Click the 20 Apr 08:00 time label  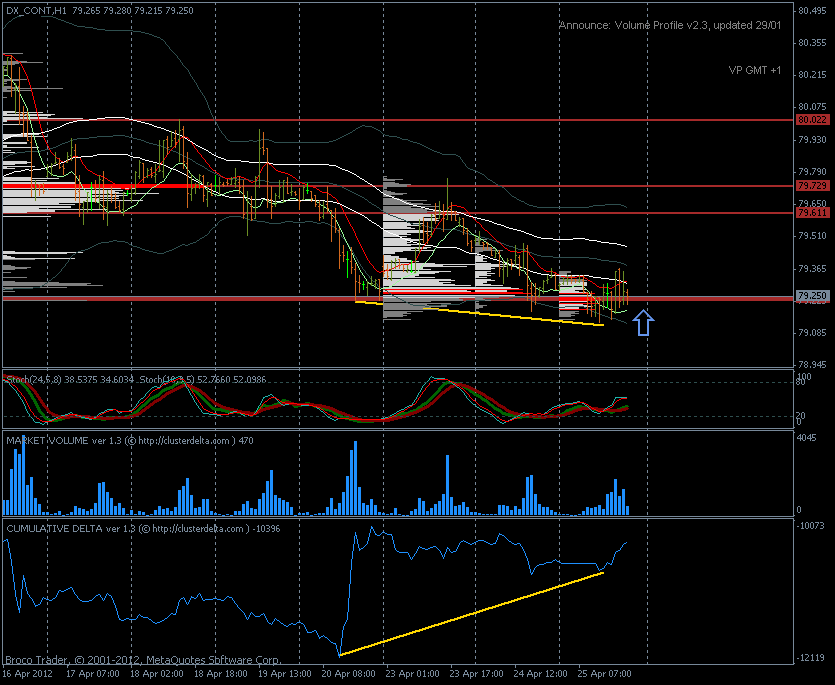349,673
